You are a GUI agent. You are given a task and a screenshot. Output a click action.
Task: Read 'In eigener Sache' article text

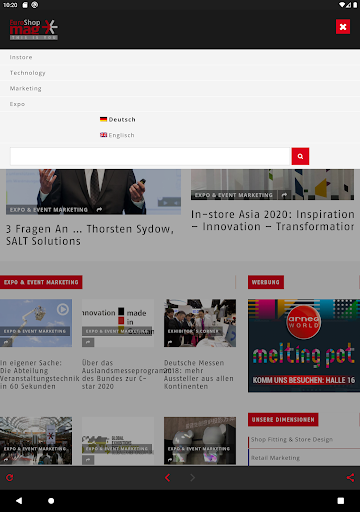[x=40, y=375]
